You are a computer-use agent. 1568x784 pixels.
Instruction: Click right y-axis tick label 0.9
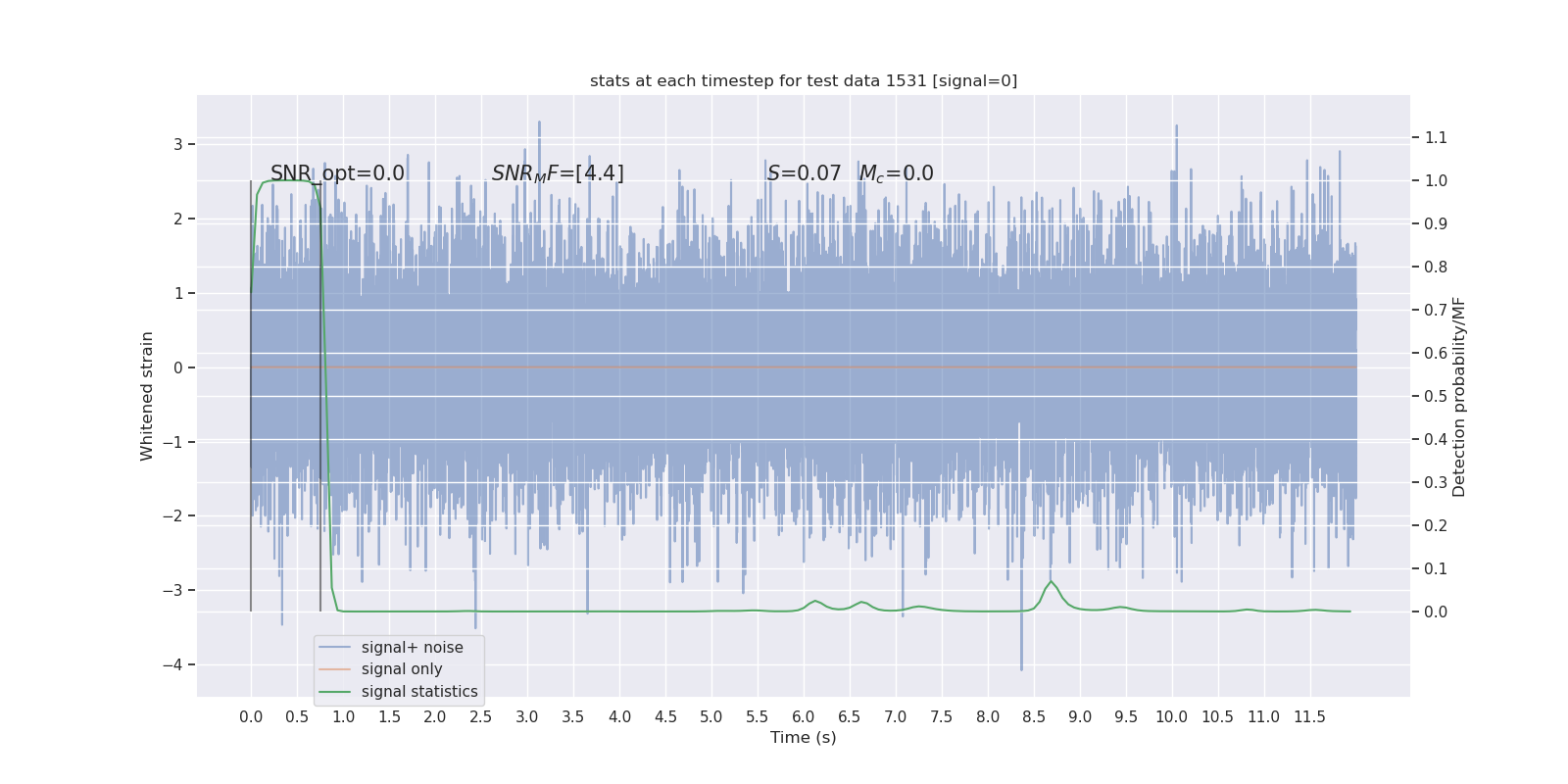[1436, 223]
